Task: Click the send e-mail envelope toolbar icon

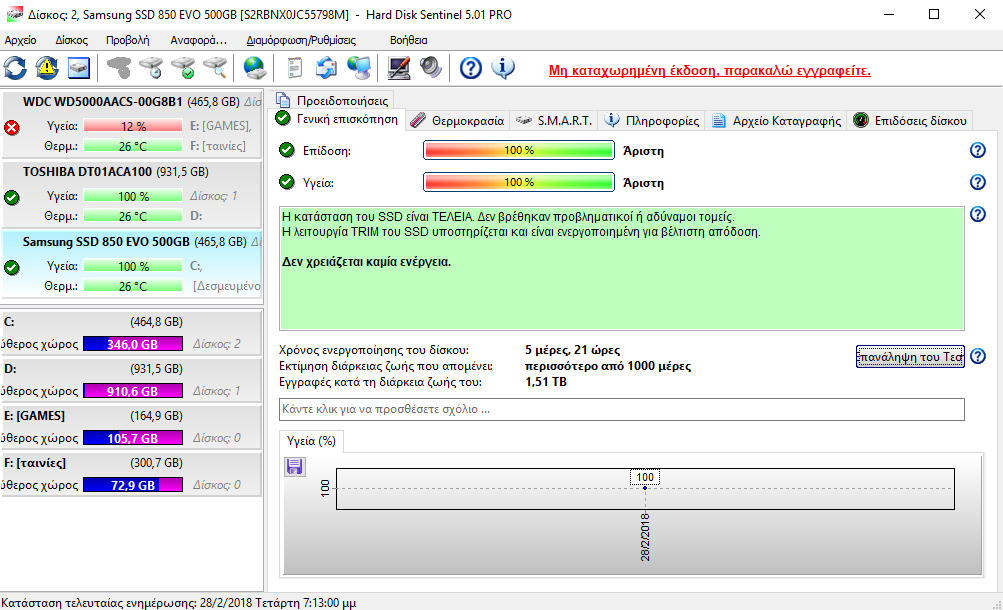Action: 326,68
